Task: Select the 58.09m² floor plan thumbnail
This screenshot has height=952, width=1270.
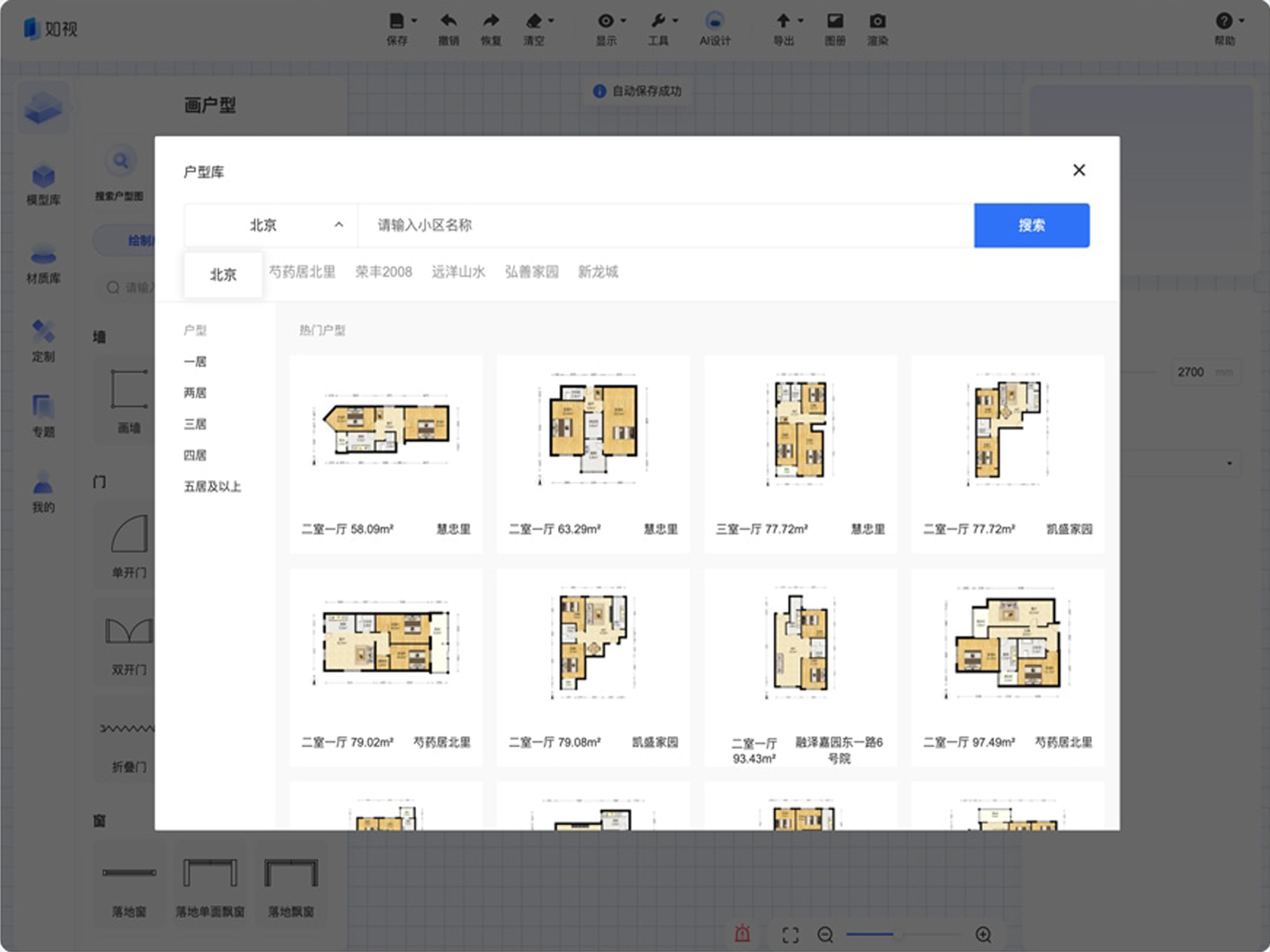Action: tap(387, 428)
